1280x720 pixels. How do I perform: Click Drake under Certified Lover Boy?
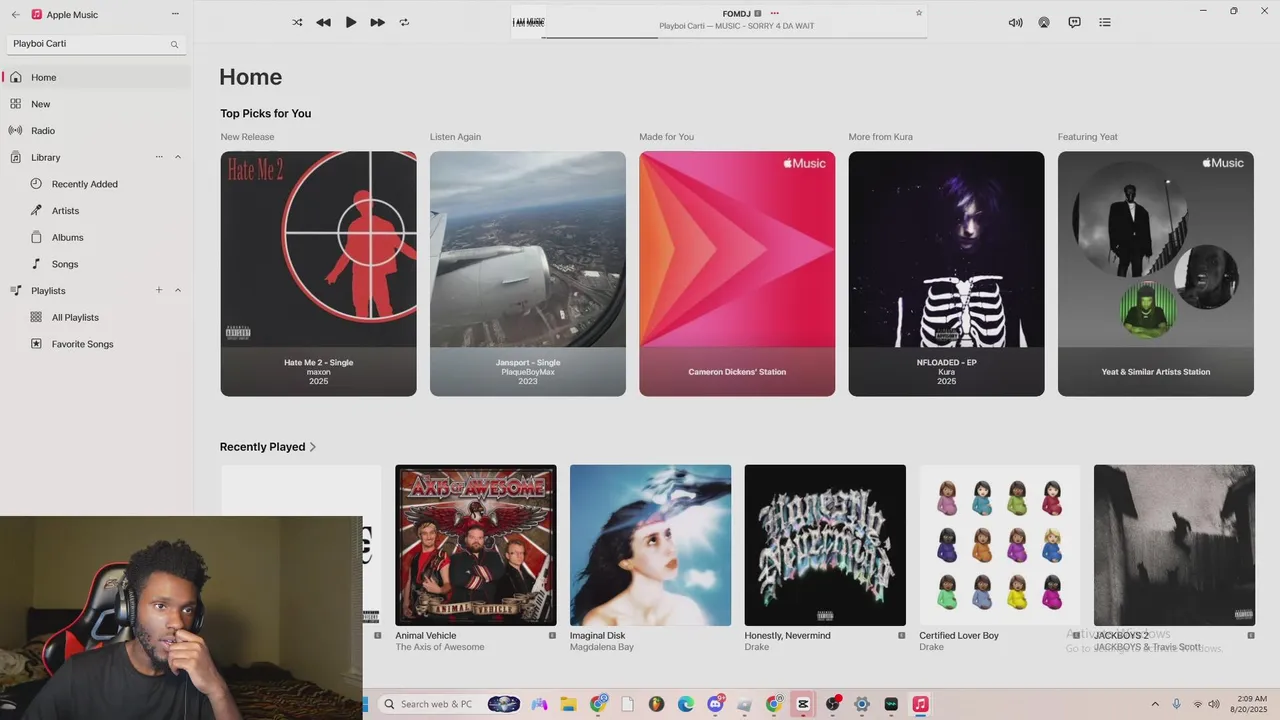932,647
